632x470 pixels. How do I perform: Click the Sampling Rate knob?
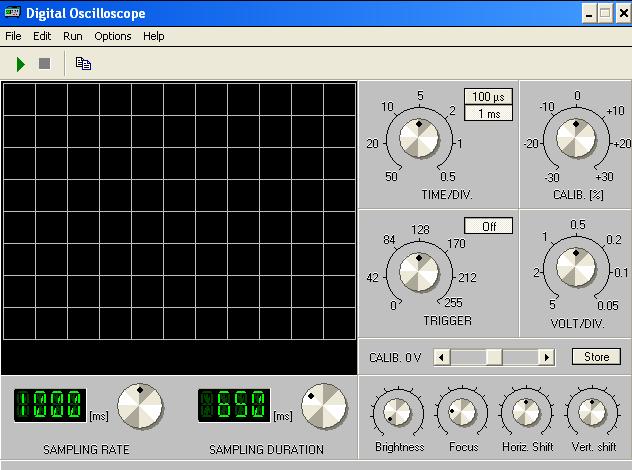point(140,405)
